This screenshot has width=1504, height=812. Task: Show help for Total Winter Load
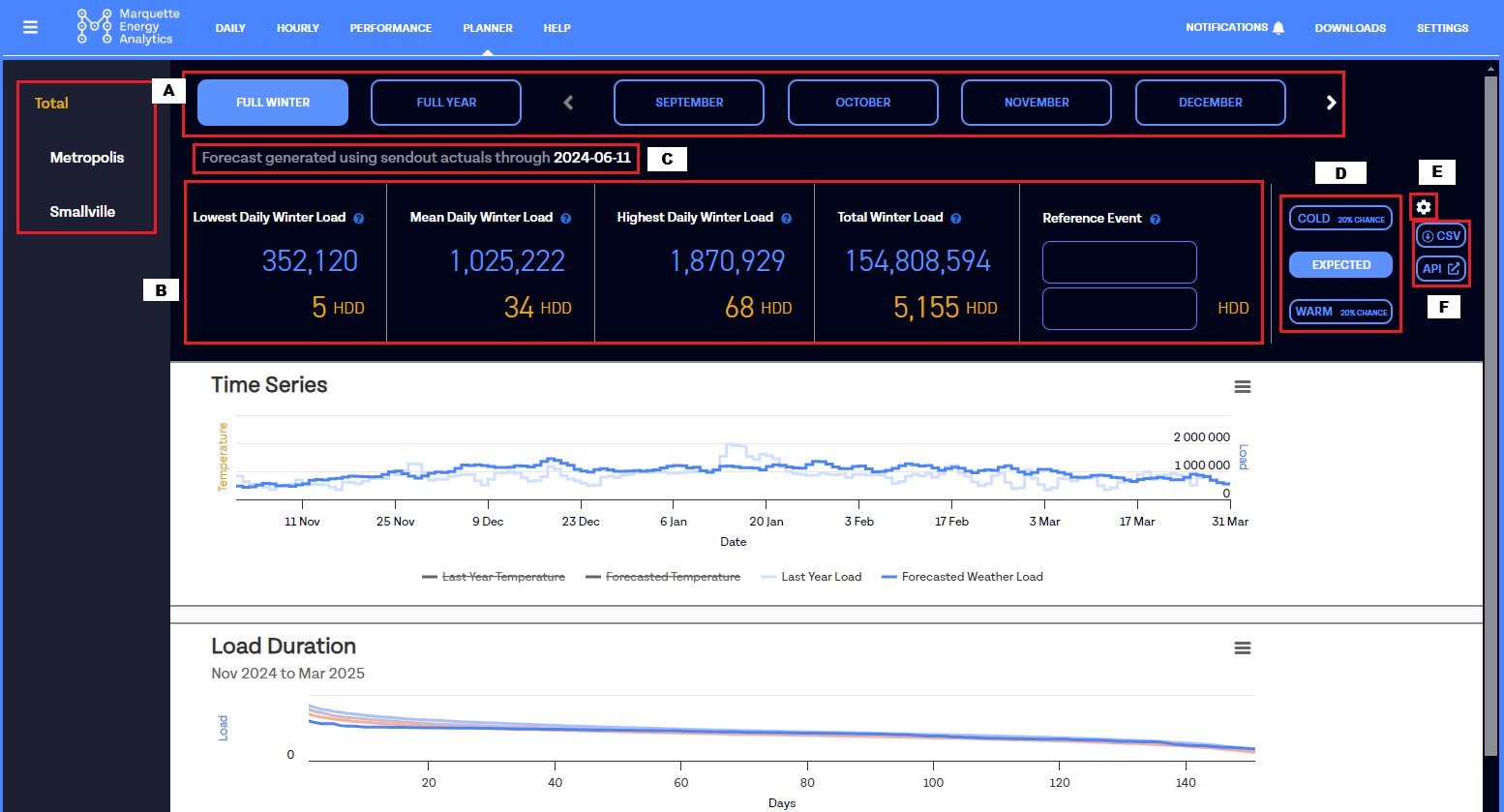click(955, 219)
